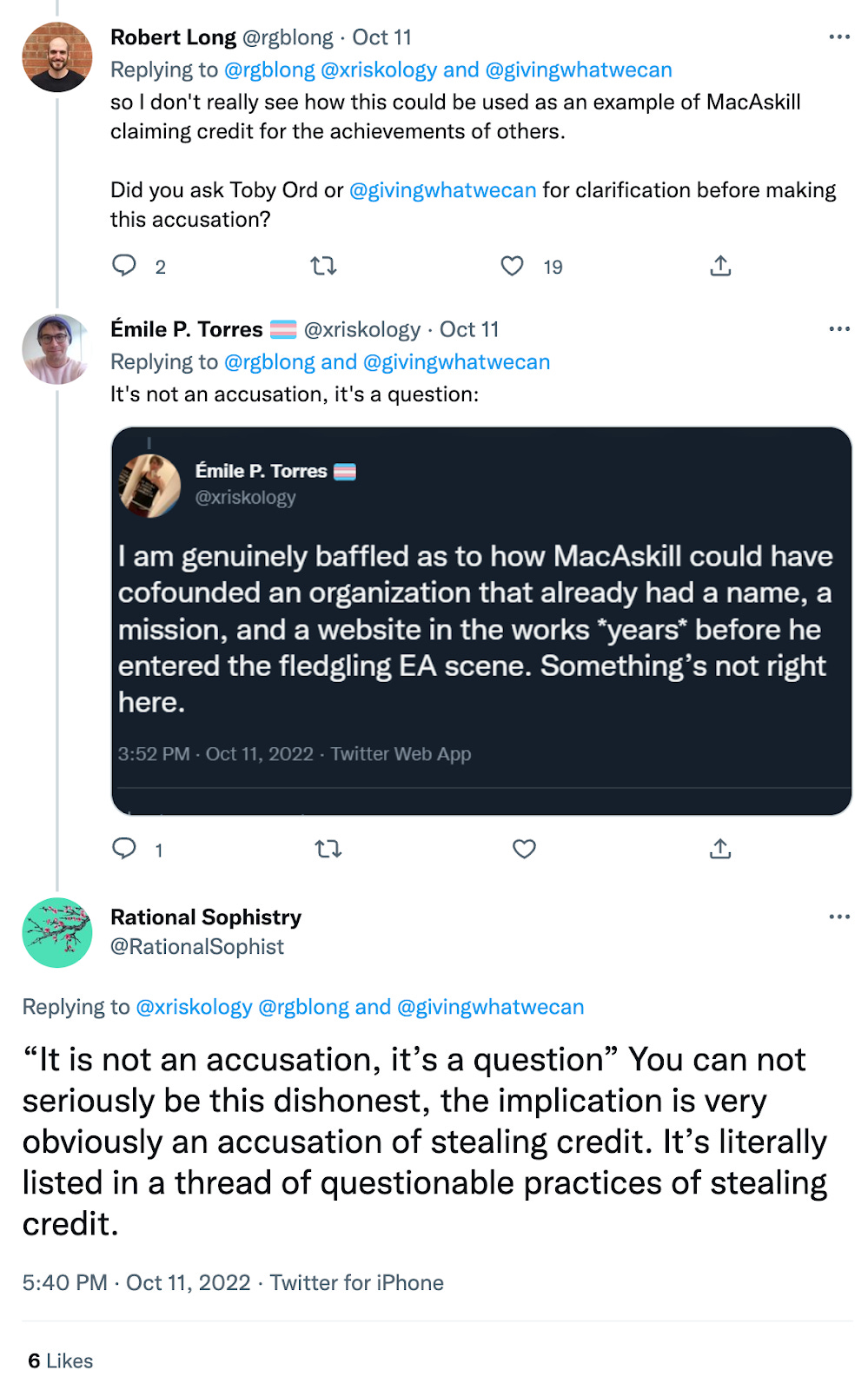Select the @rgblong handle

pos(269,361)
